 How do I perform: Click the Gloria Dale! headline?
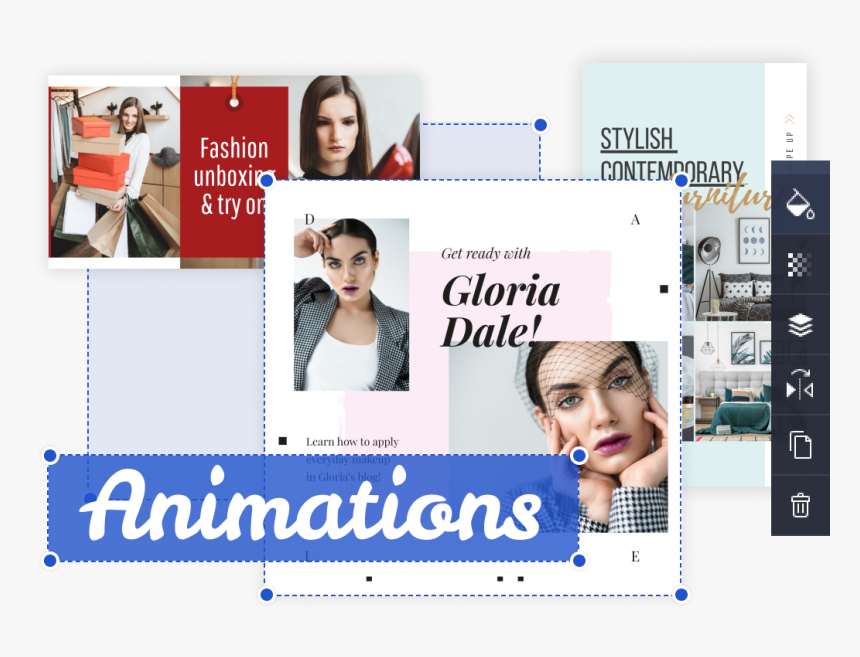coord(500,311)
